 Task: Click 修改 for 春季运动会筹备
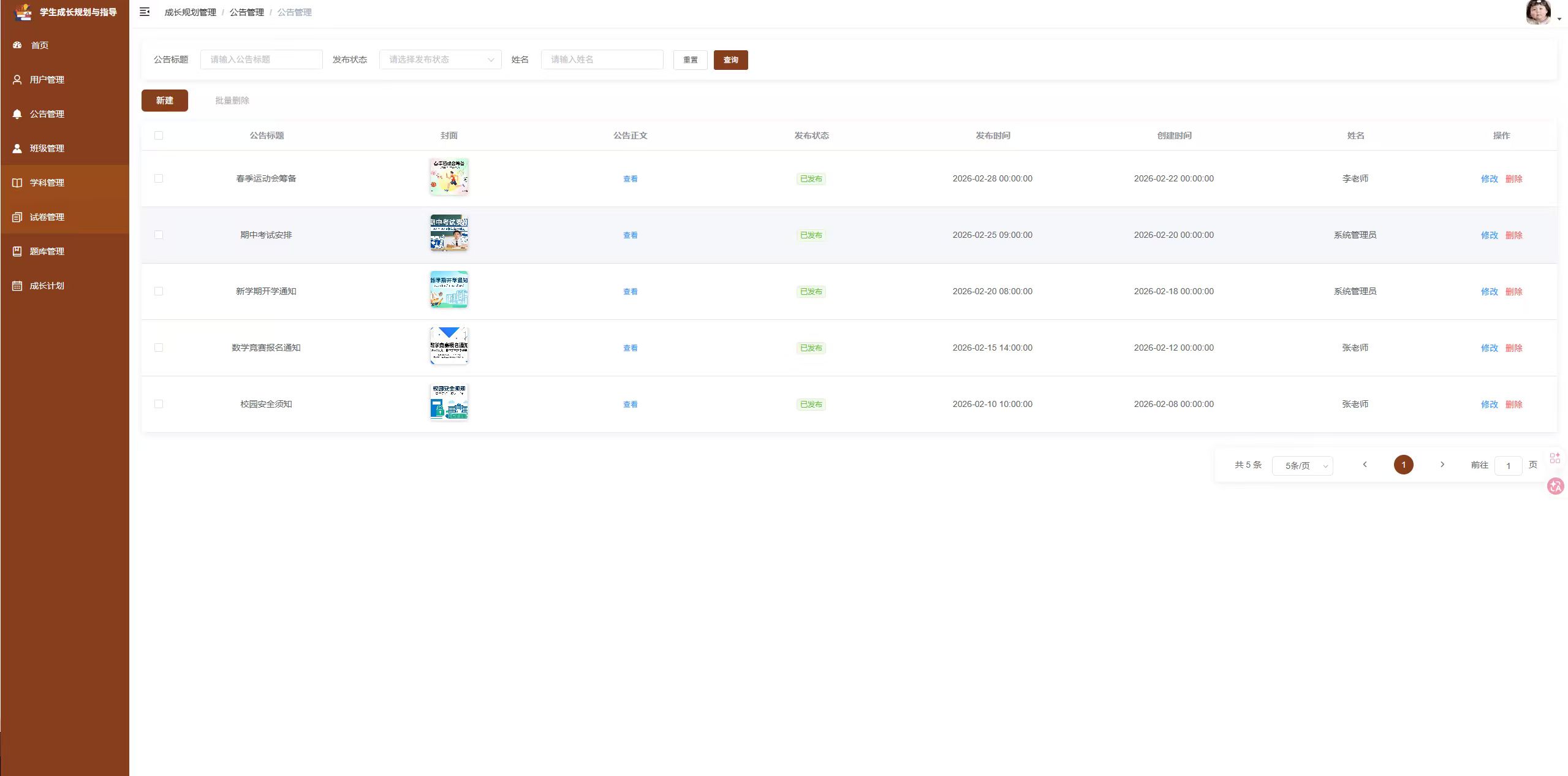click(x=1490, y=179)
